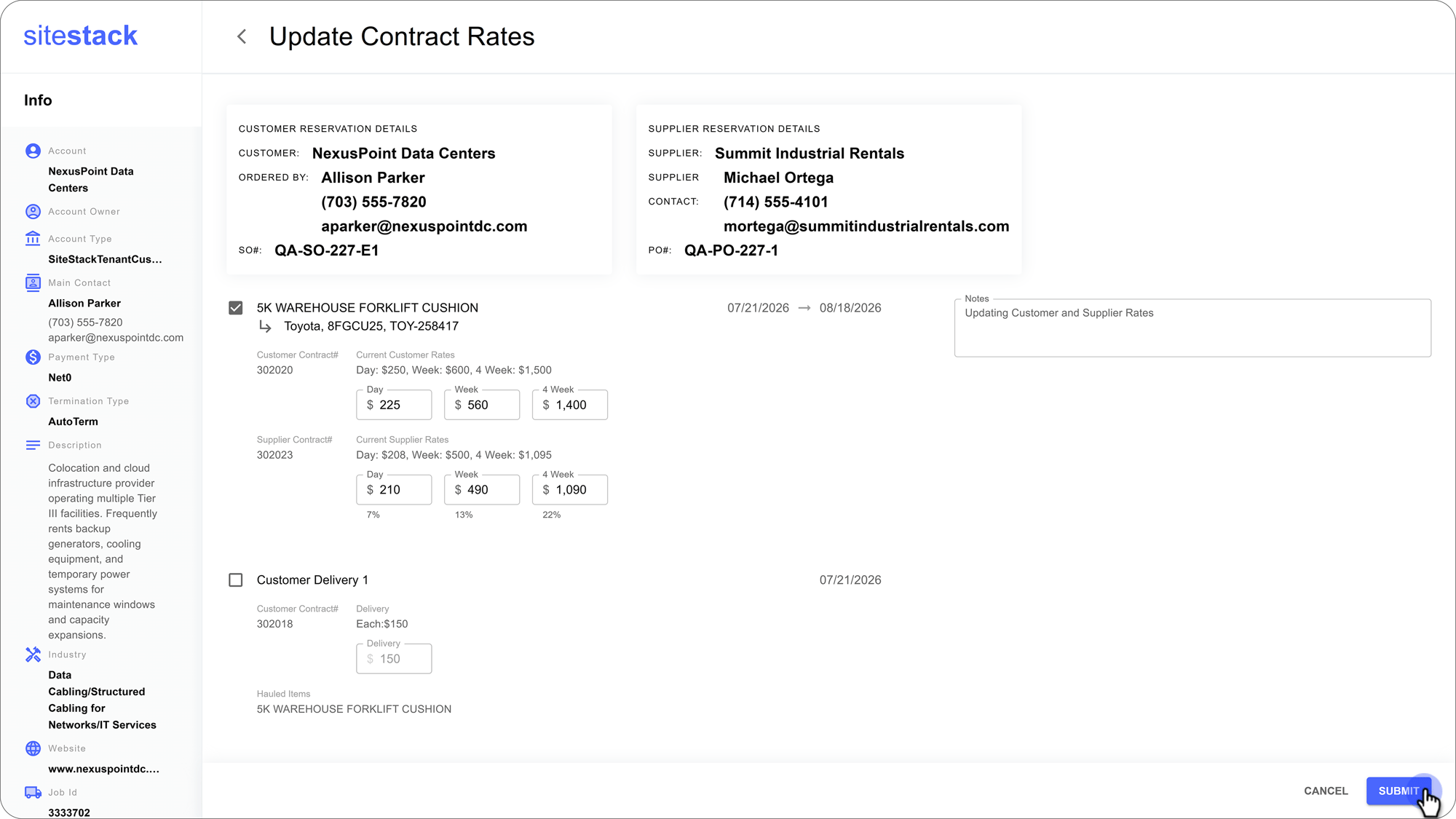Click end date 08/18/2026
This screenshot has height=819, width=1456.
[850, 308]
